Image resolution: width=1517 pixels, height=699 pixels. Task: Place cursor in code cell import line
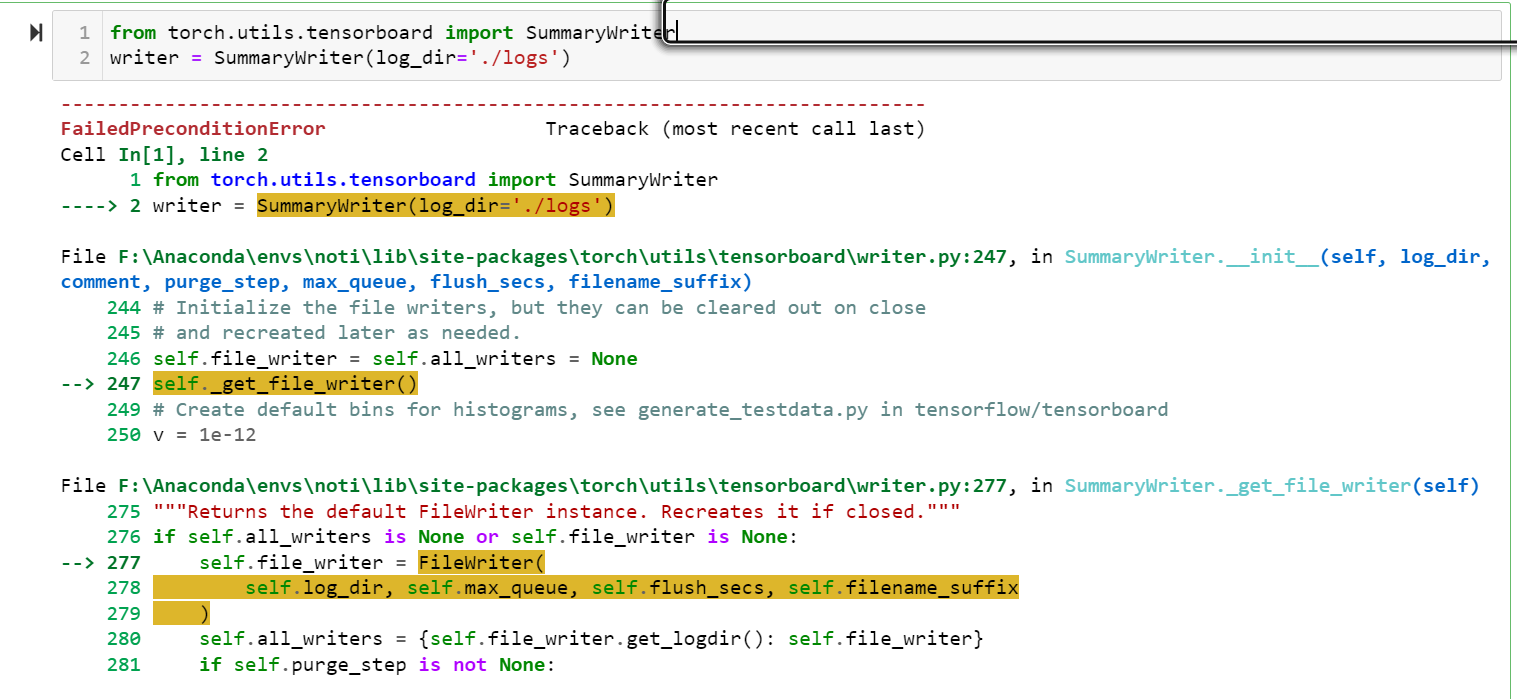[x=394, y=33]
